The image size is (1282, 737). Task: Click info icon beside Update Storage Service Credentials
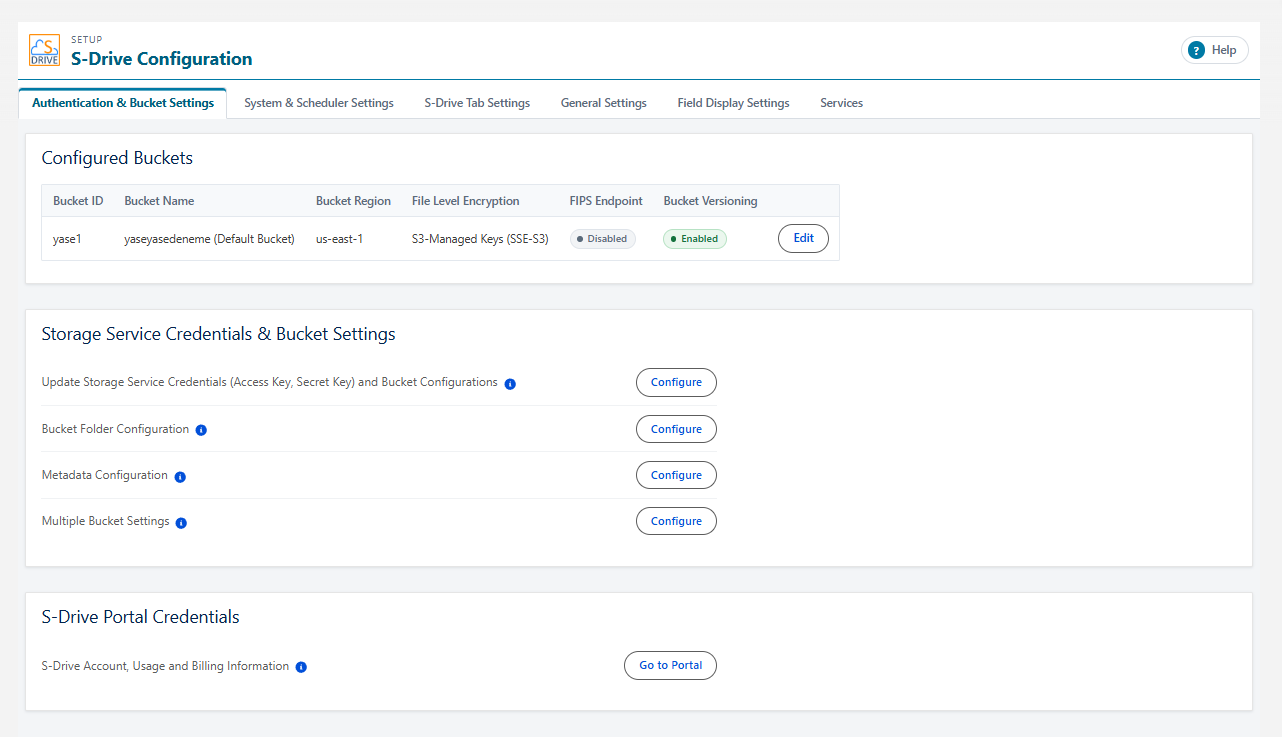(x=510, y=384)
